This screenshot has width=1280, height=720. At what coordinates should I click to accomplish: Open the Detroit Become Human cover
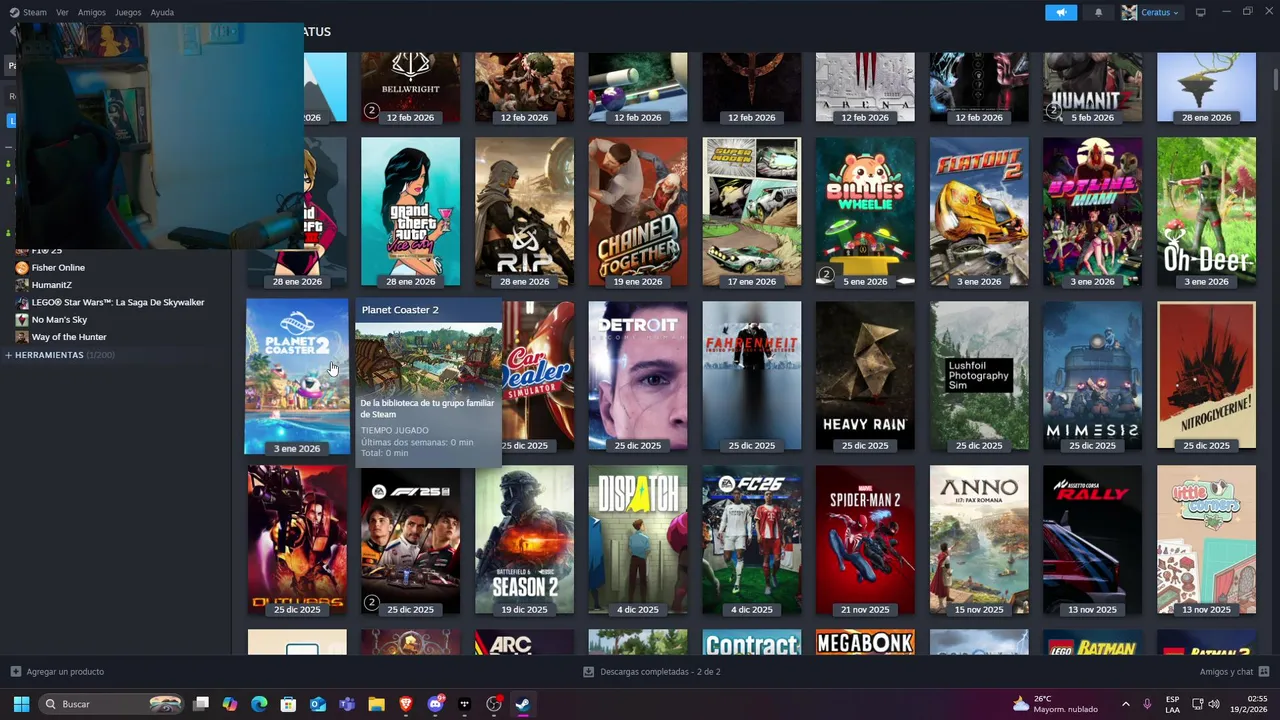638,375
